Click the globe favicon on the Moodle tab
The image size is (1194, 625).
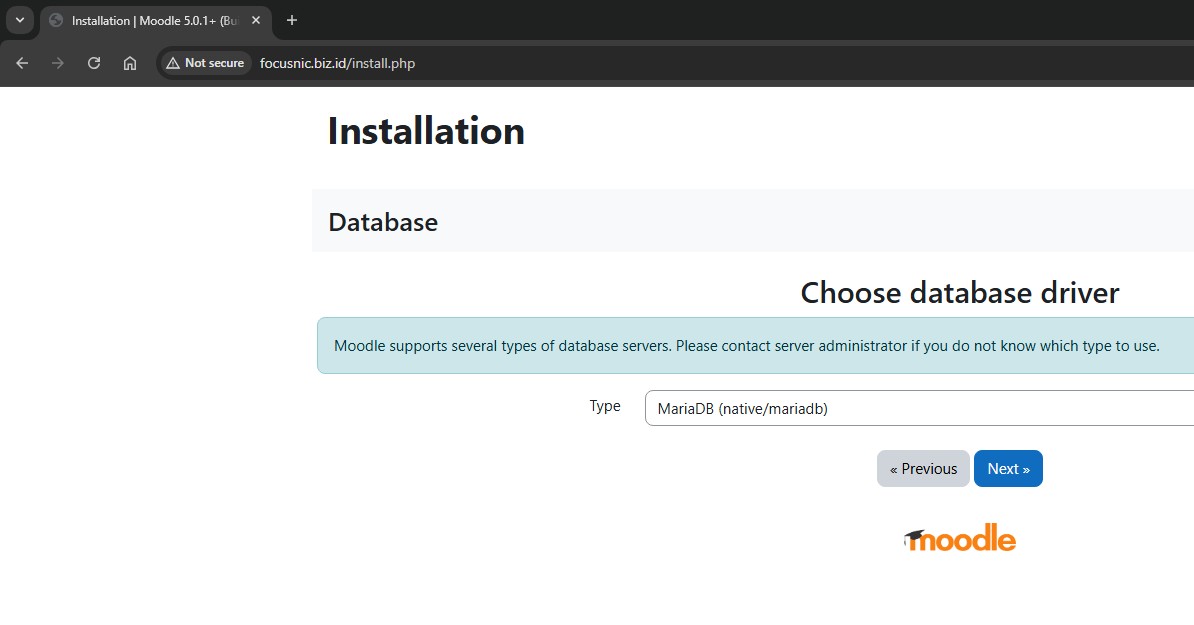[56, 20]
